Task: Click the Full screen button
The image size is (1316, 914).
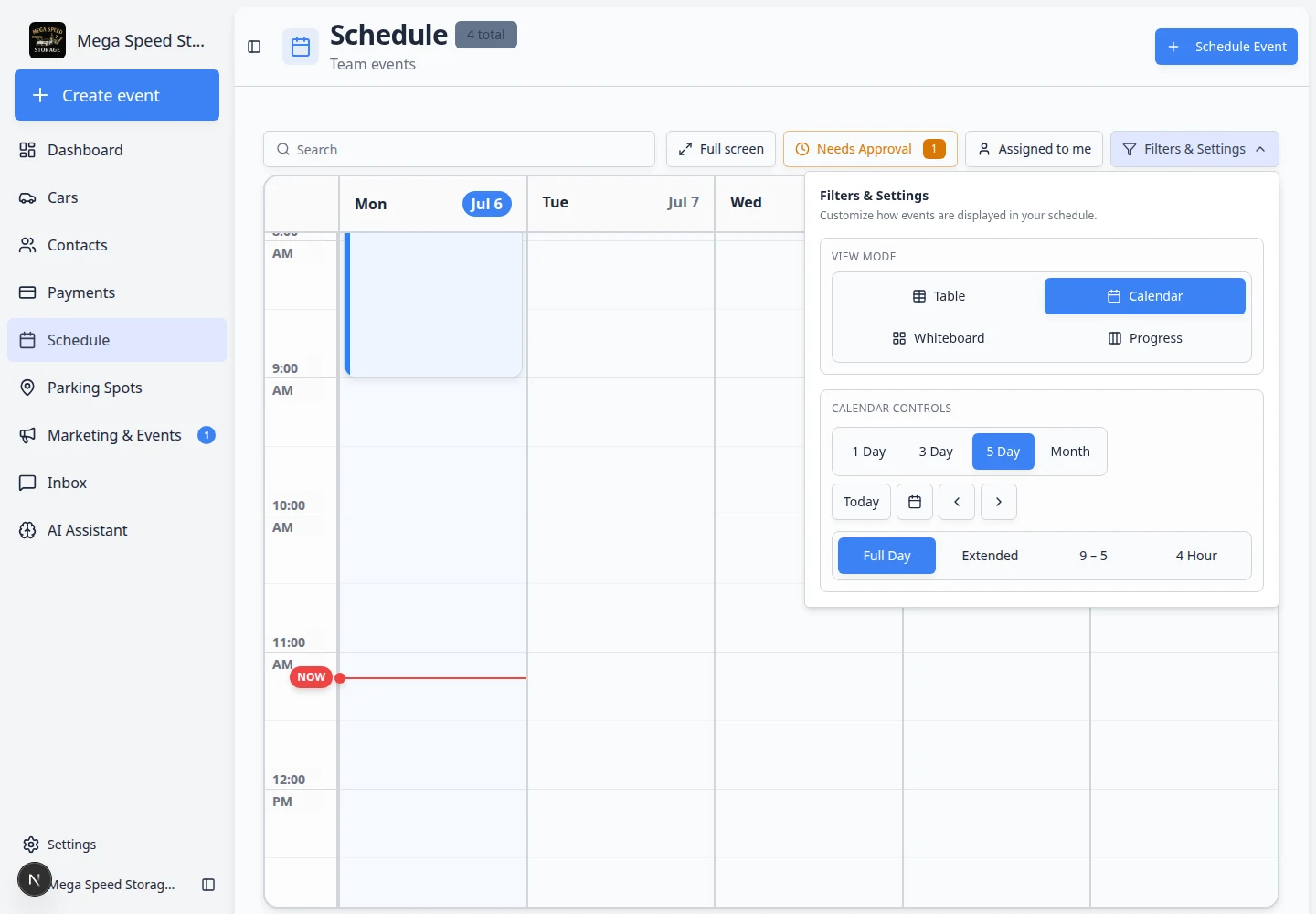Action: [x=721, y=149]
